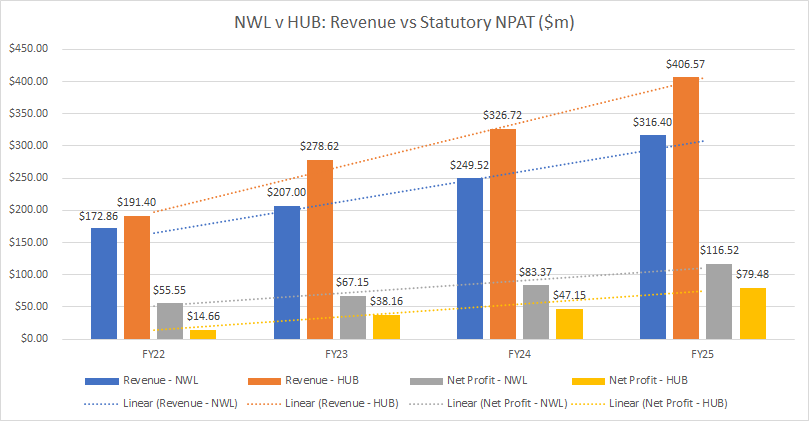809x421 pixels.
Task: Select the $278.62 data label
Action: 318,146
